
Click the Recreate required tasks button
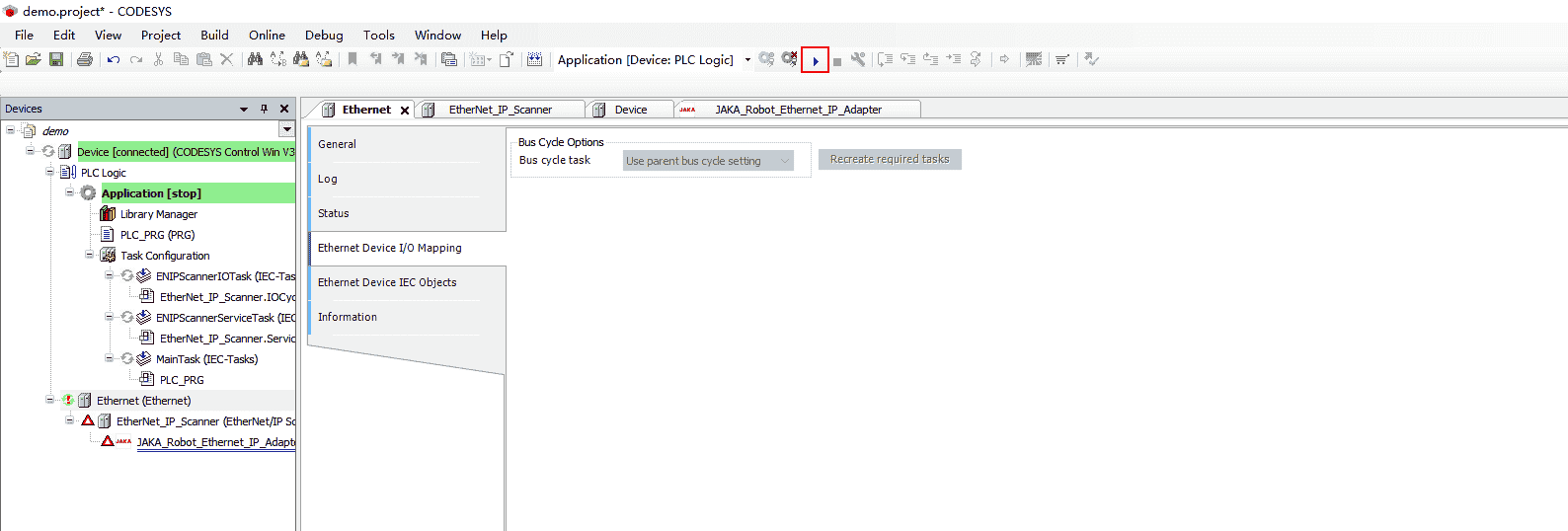coord(889,159)
